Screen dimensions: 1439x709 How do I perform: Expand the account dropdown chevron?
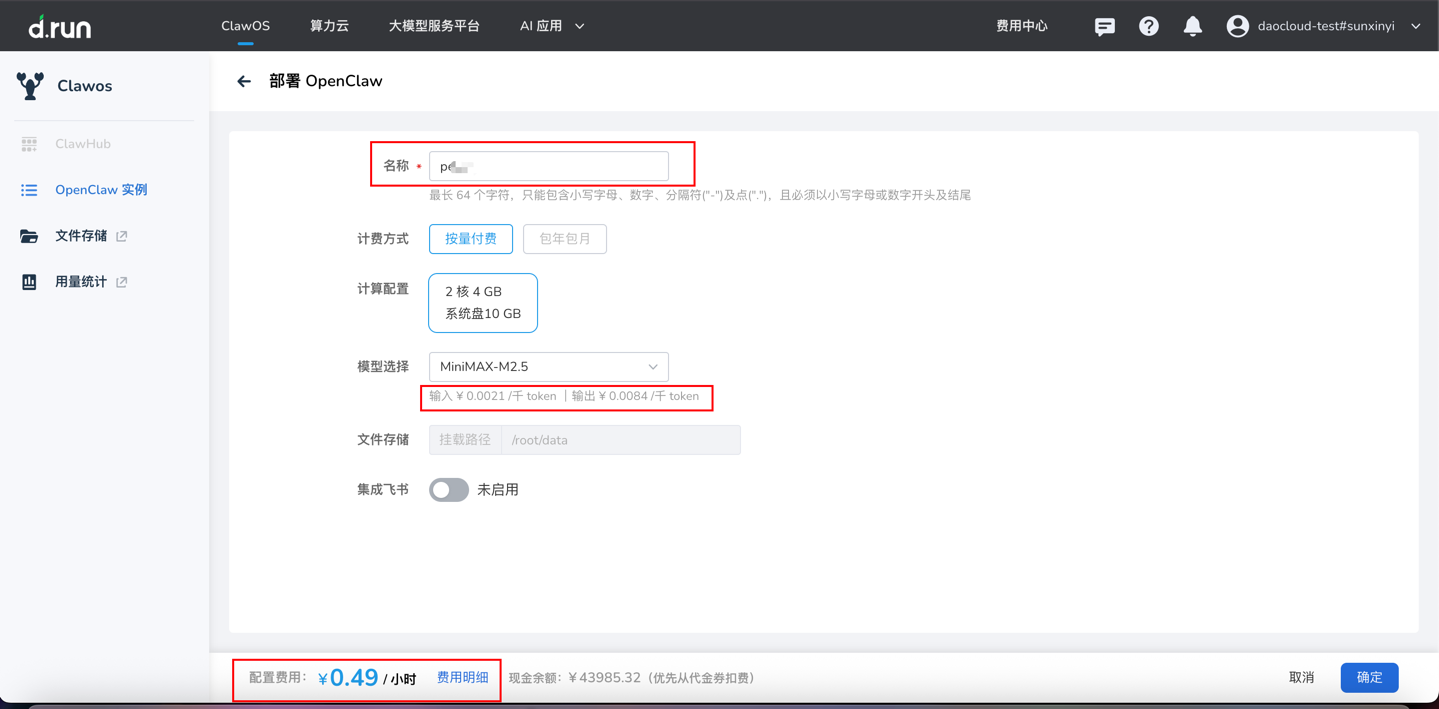pos(1416,26)
